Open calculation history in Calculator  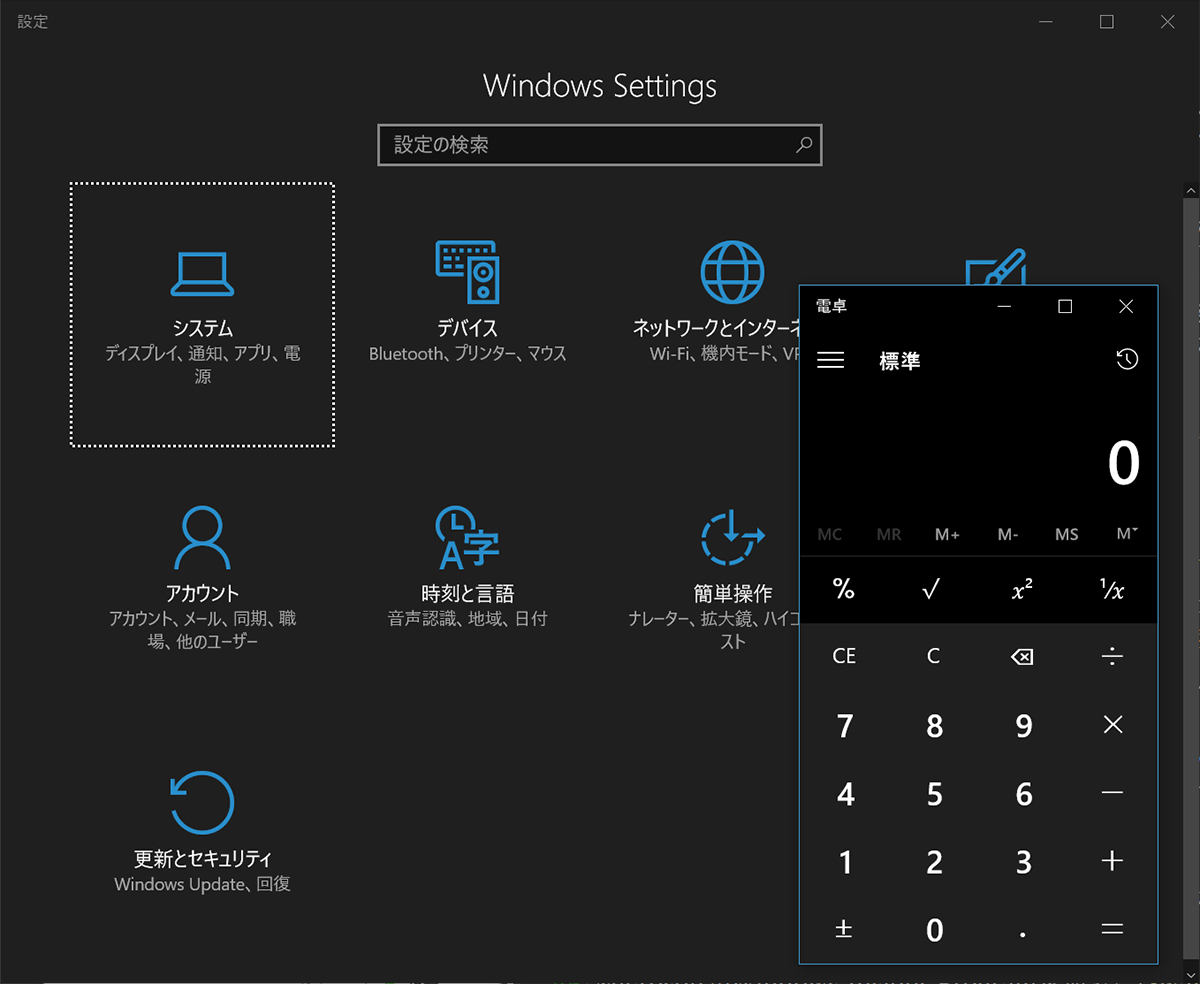pos(1127,359)
